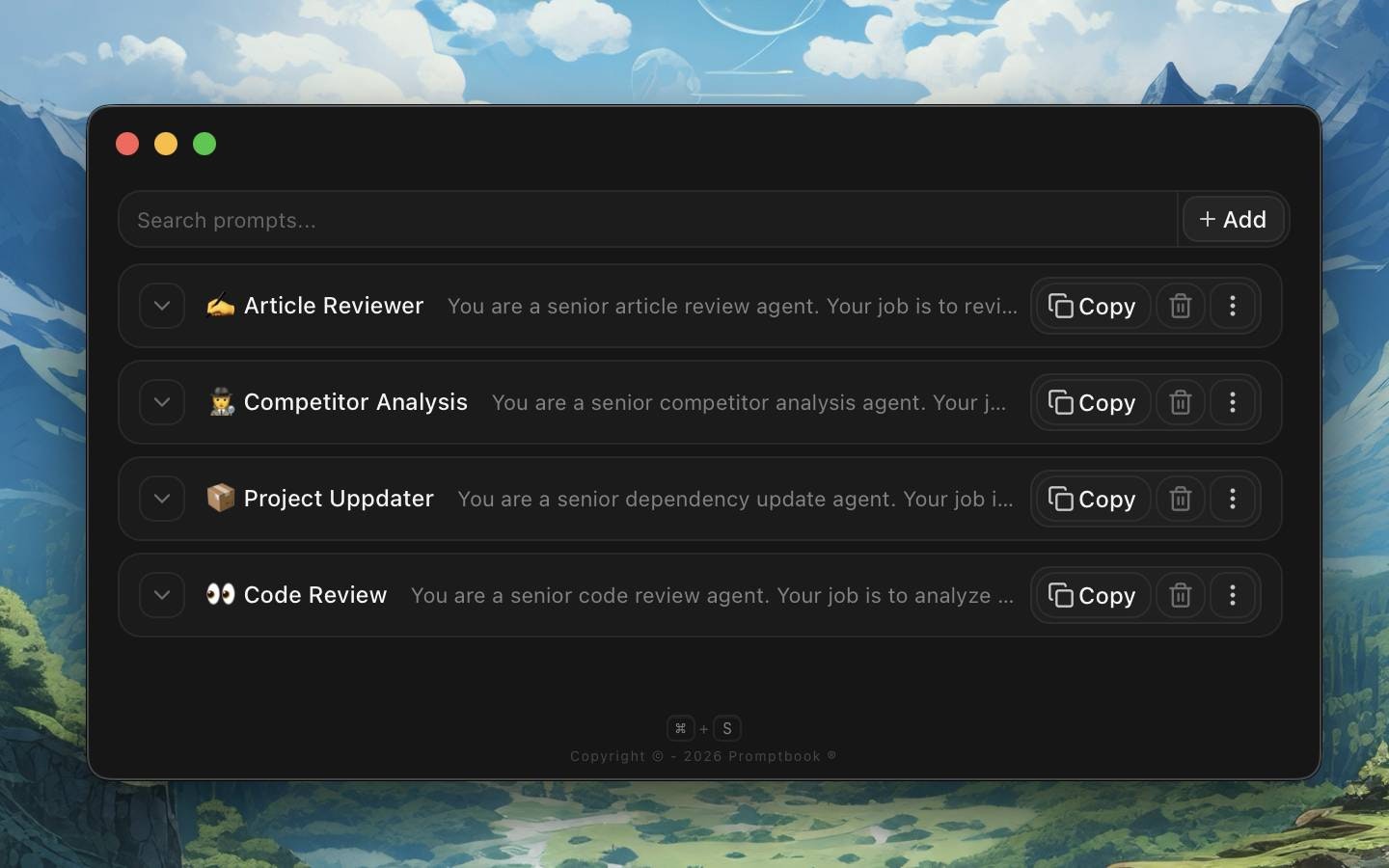Click the package emoji on Project Uppdater
The width and height of the screenshot is (1389, 868).
(220, 498)
